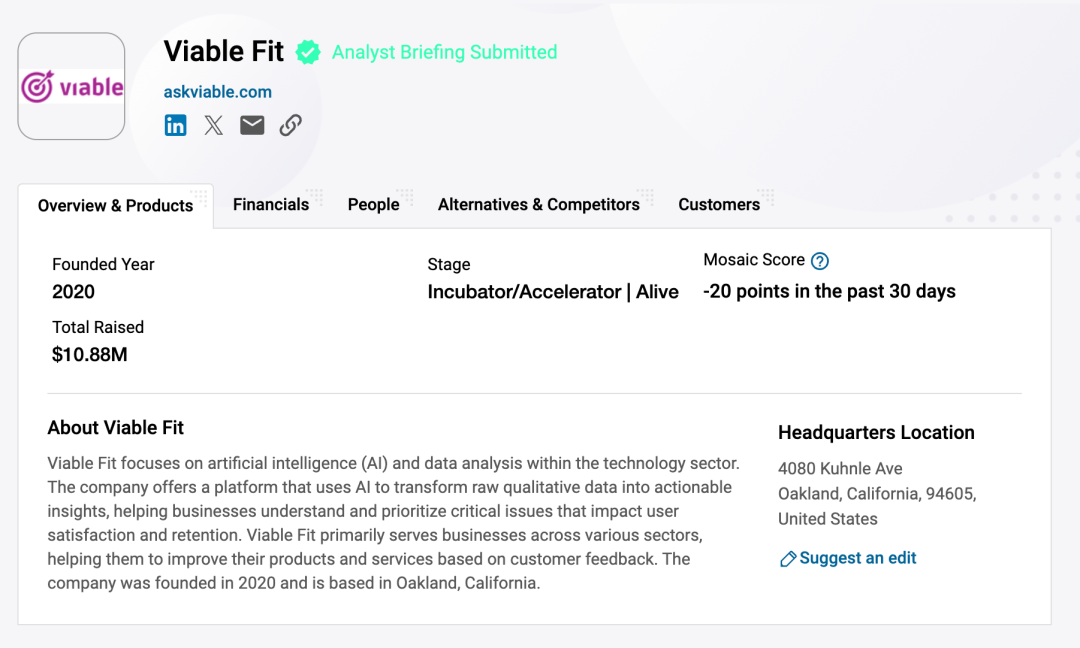Click the pencil icon beside Suggest an edit
Screen dimensions: 1080x648
click(x=787, y=559)
